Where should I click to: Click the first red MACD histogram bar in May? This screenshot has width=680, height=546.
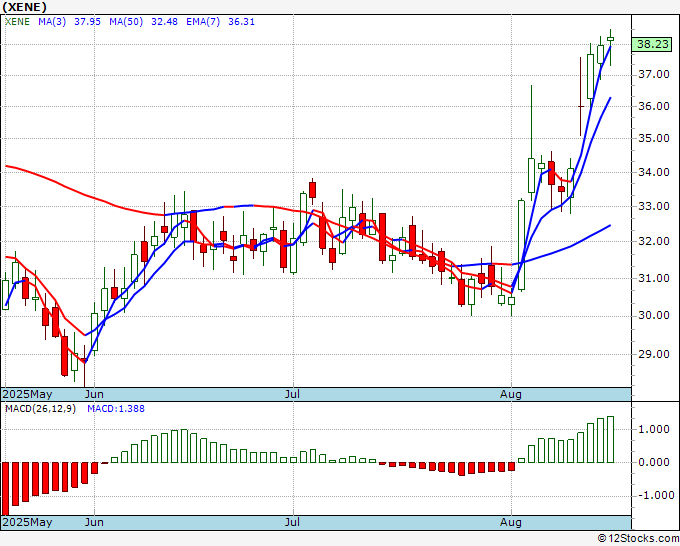click(6, 488)
